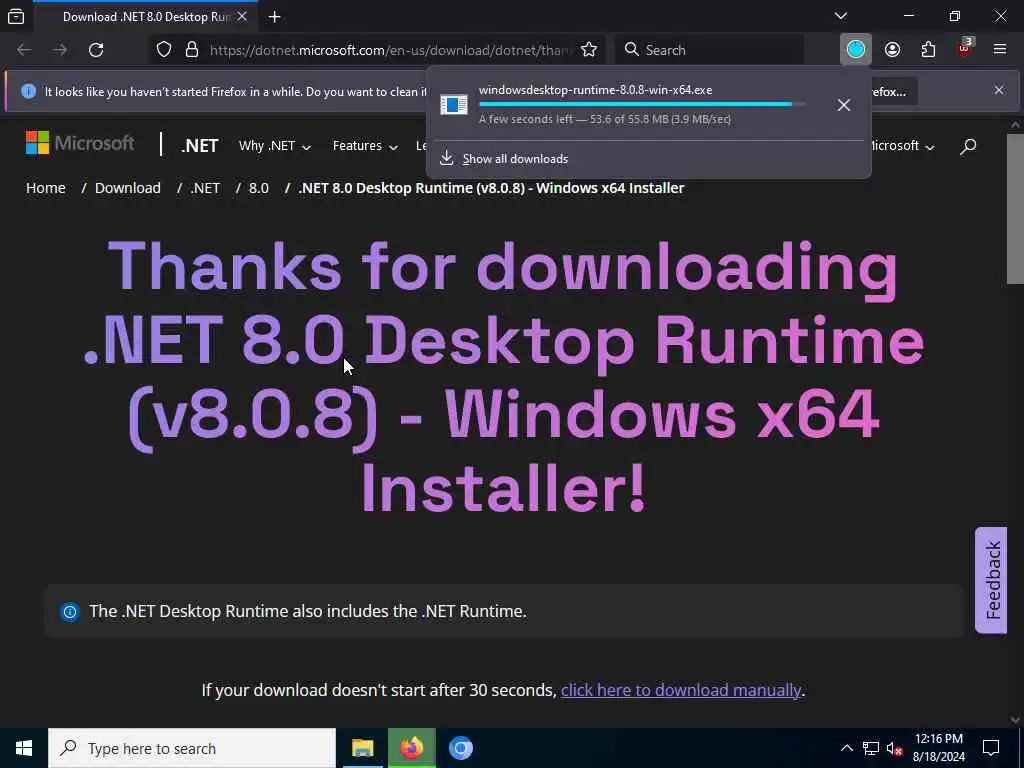Expand the Why .NET menu
Image resolution: width=1024 pixels, height=768 pixels.
(274, 146)
